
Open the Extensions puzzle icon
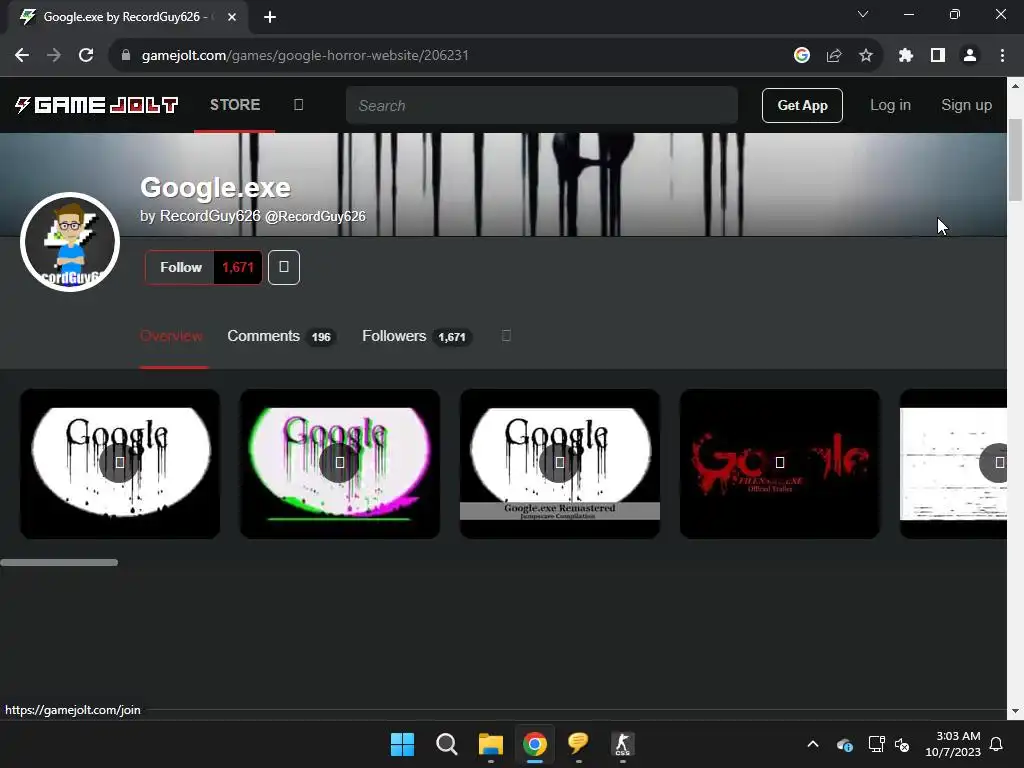(x=905, y=55)
